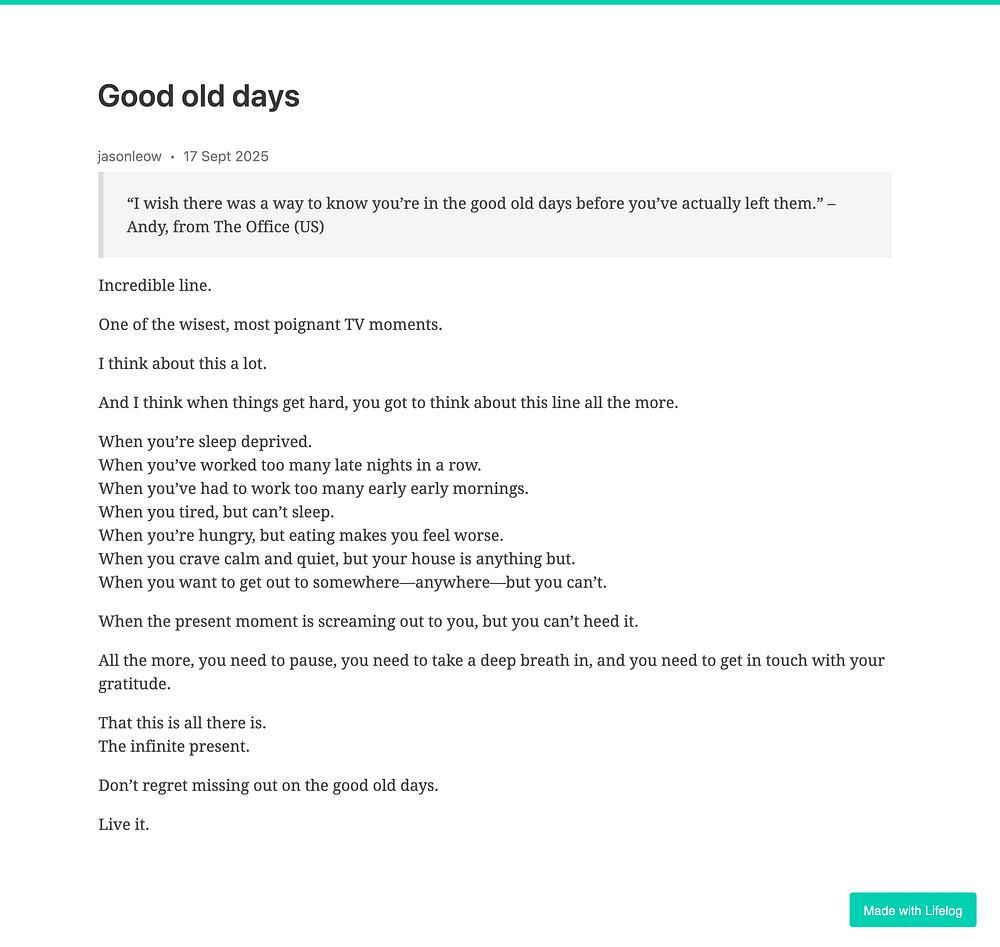Click the 'tired, but can't sleep' line
This screenshot has height=947, width=1000.
(x=216, y=512)
